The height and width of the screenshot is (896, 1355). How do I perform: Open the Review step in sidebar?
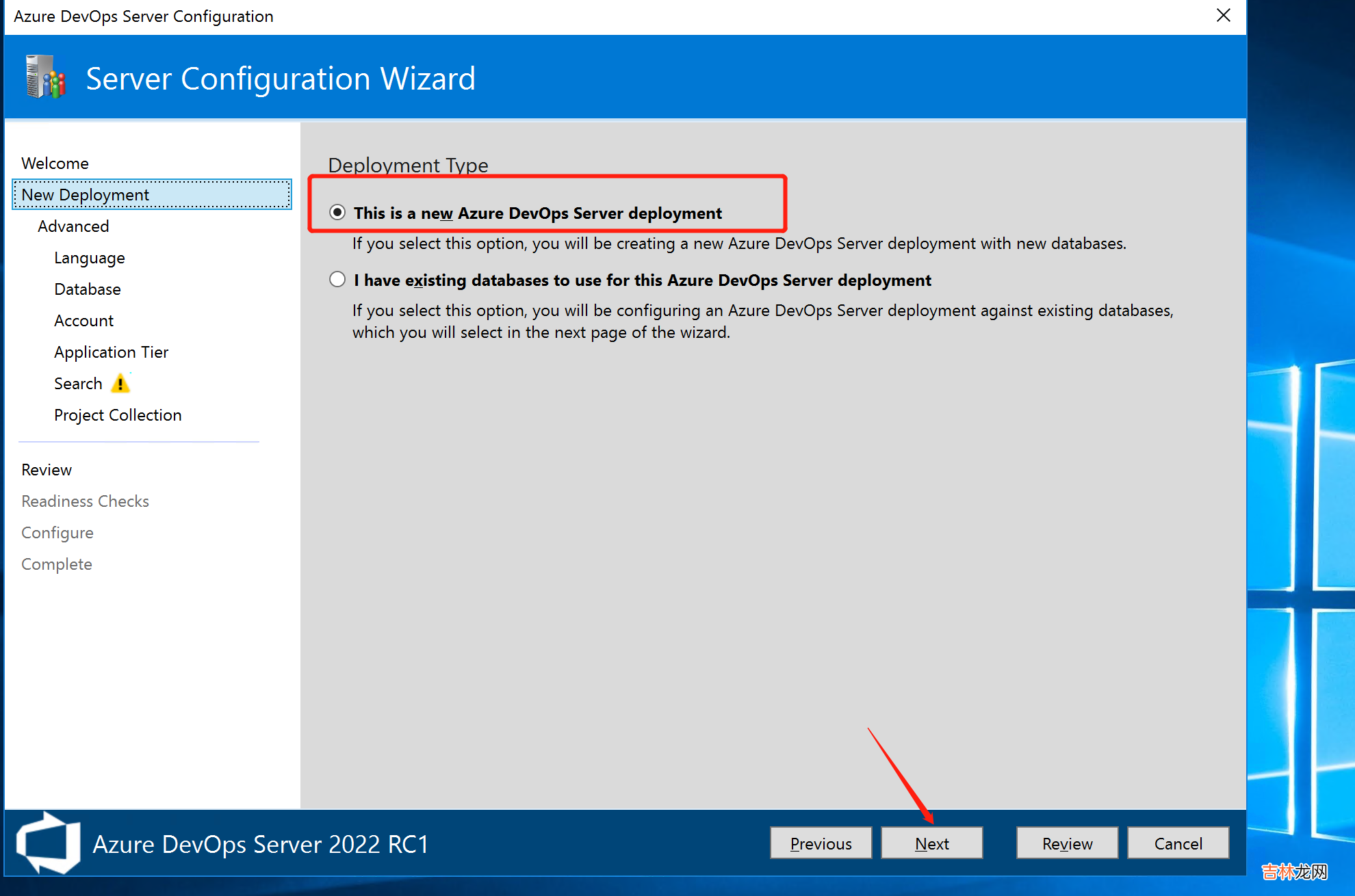coord(47,470)
